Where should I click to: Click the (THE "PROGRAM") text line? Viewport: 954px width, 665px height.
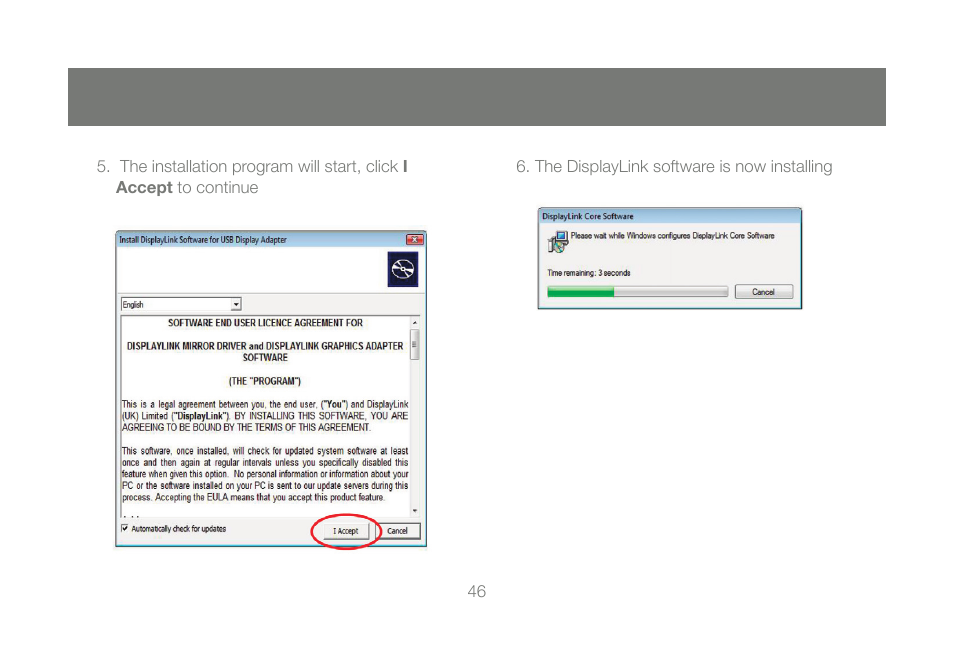tap(265, 381)
